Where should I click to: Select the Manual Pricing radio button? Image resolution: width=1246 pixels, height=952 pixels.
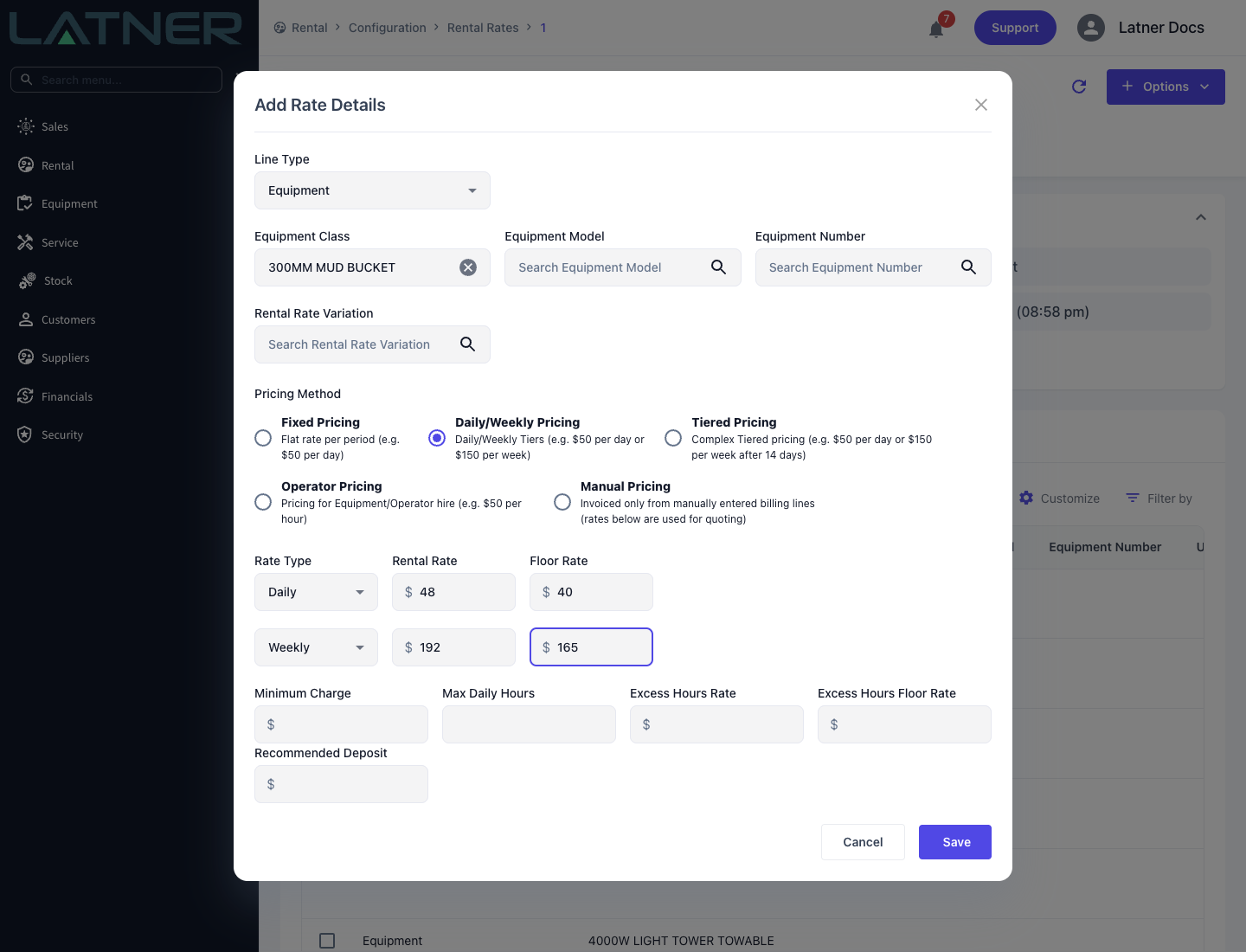[562, 502]
